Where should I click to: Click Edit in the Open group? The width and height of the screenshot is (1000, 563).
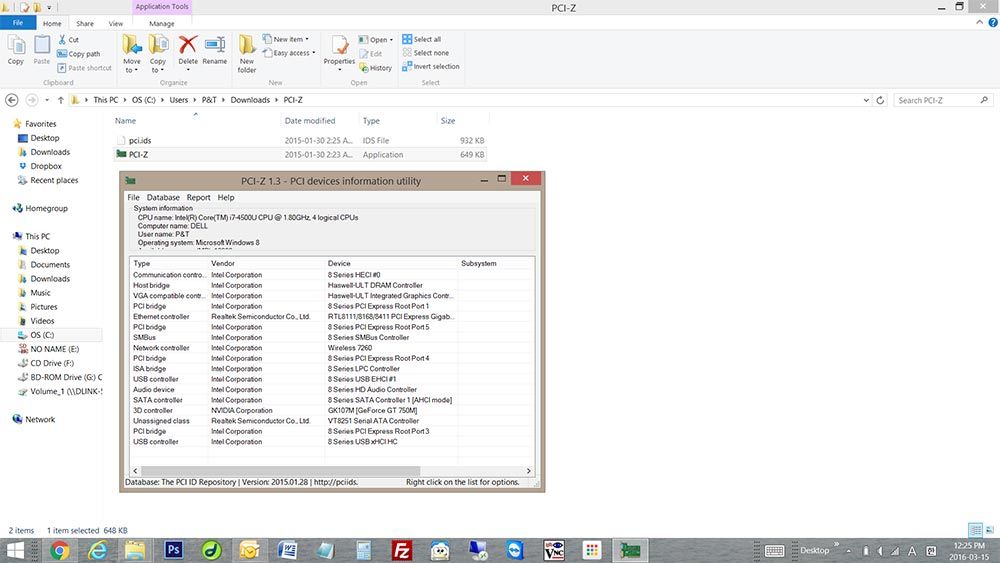(371, 54)
